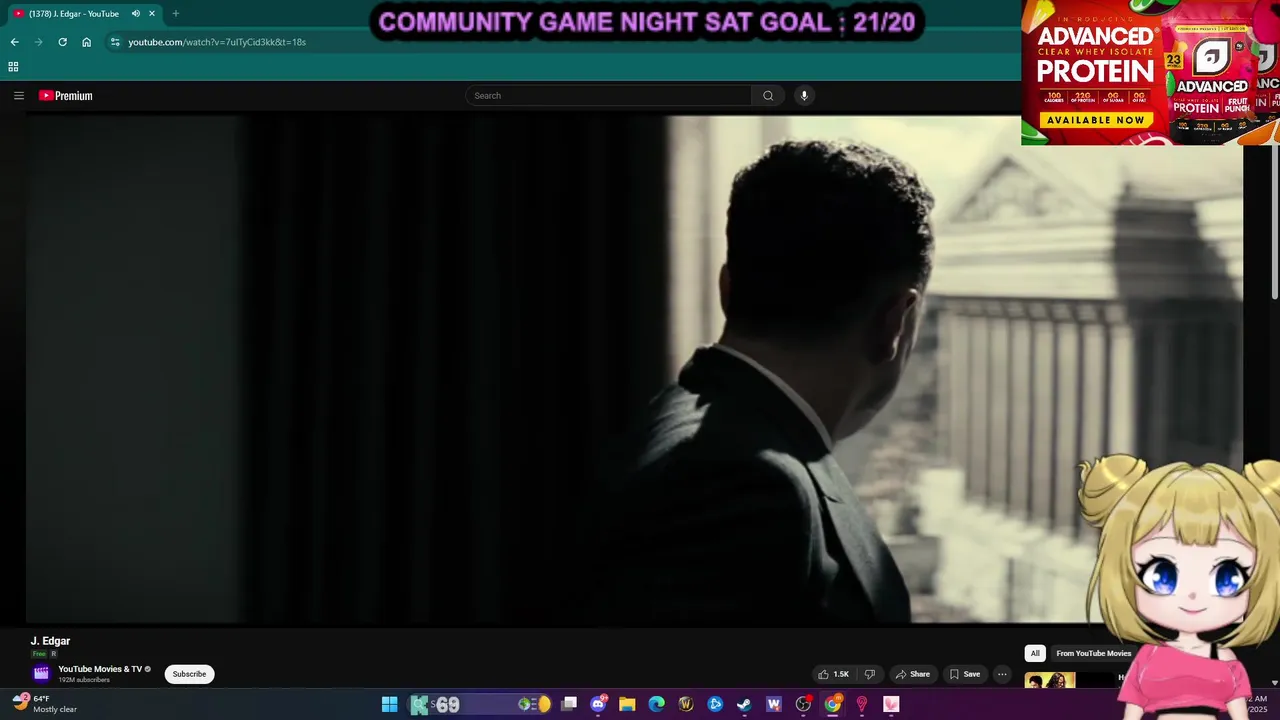The image size is (1280, 720).
Task: Reload the page with refresh icon
Action: click(x=62, y=42)
